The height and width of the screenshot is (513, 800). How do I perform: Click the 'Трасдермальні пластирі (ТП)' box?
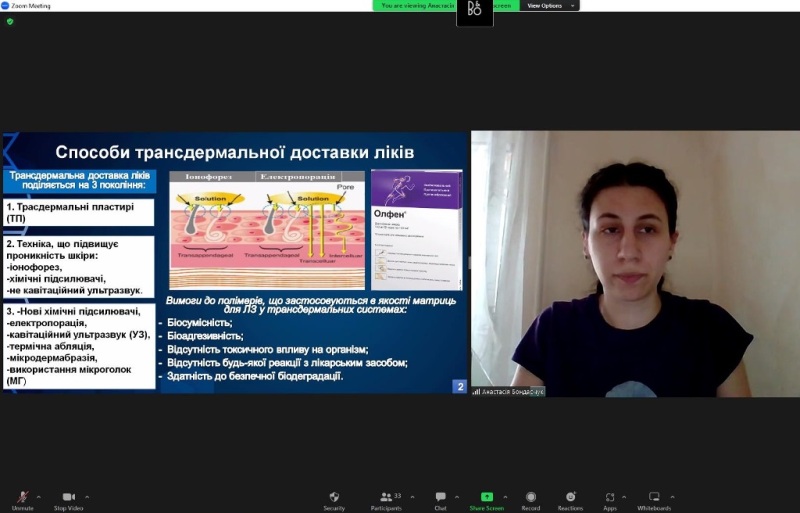pyautogui.click(x=79, y=212)
